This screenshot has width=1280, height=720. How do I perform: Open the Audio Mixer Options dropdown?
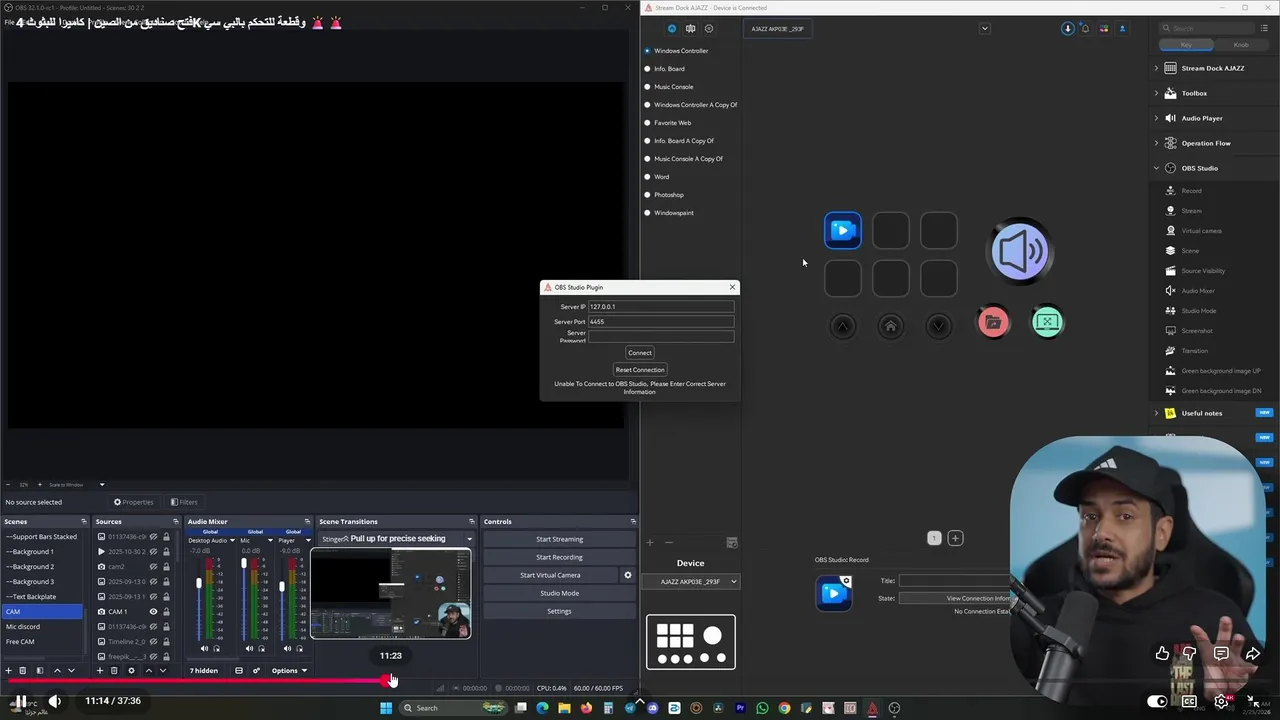(289, 670)
